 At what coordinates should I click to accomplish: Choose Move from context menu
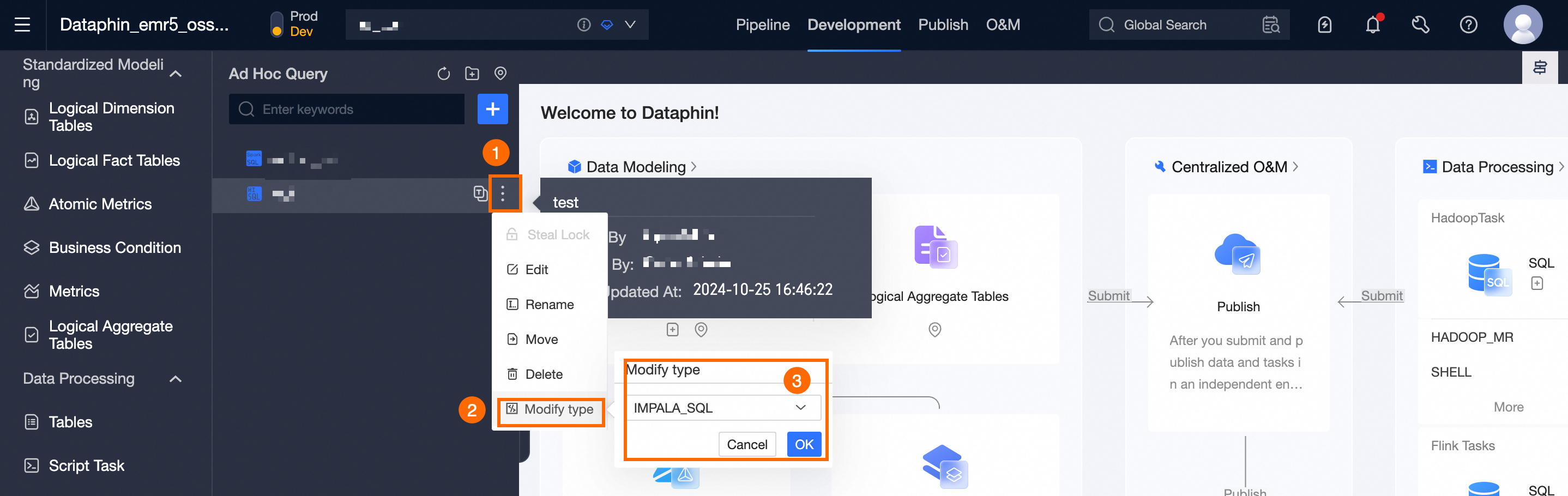pos(550,339)
